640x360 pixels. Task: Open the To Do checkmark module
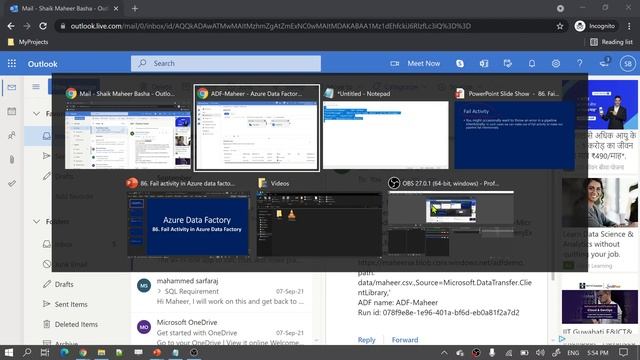(x=12, y=183)
